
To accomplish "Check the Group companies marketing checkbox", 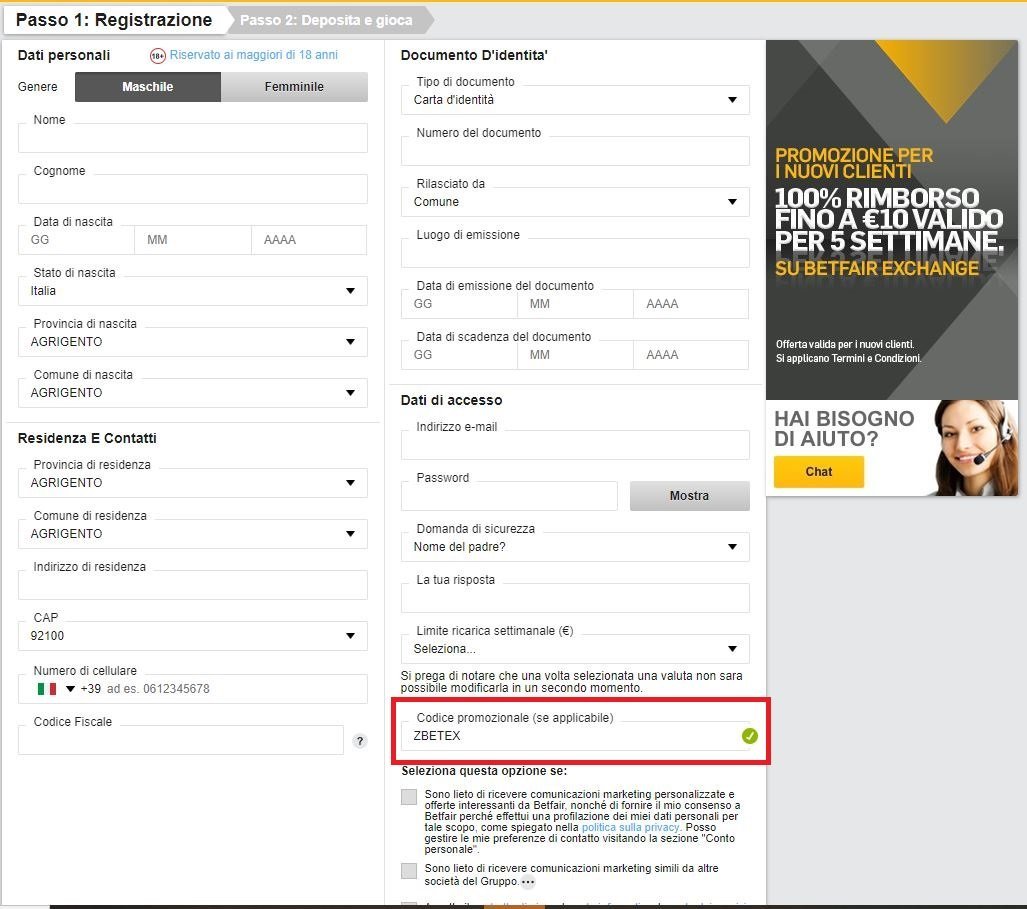I will [x=409, y=871].
